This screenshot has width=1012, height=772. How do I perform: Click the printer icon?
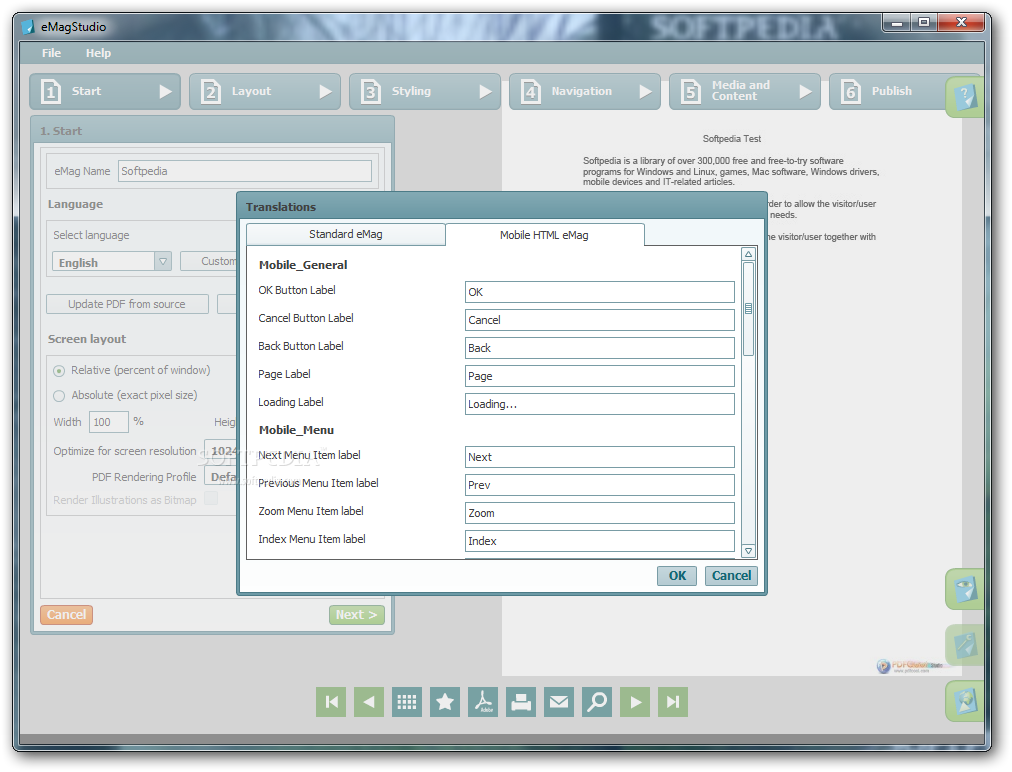pyautogui.click(x=521, y=702)
